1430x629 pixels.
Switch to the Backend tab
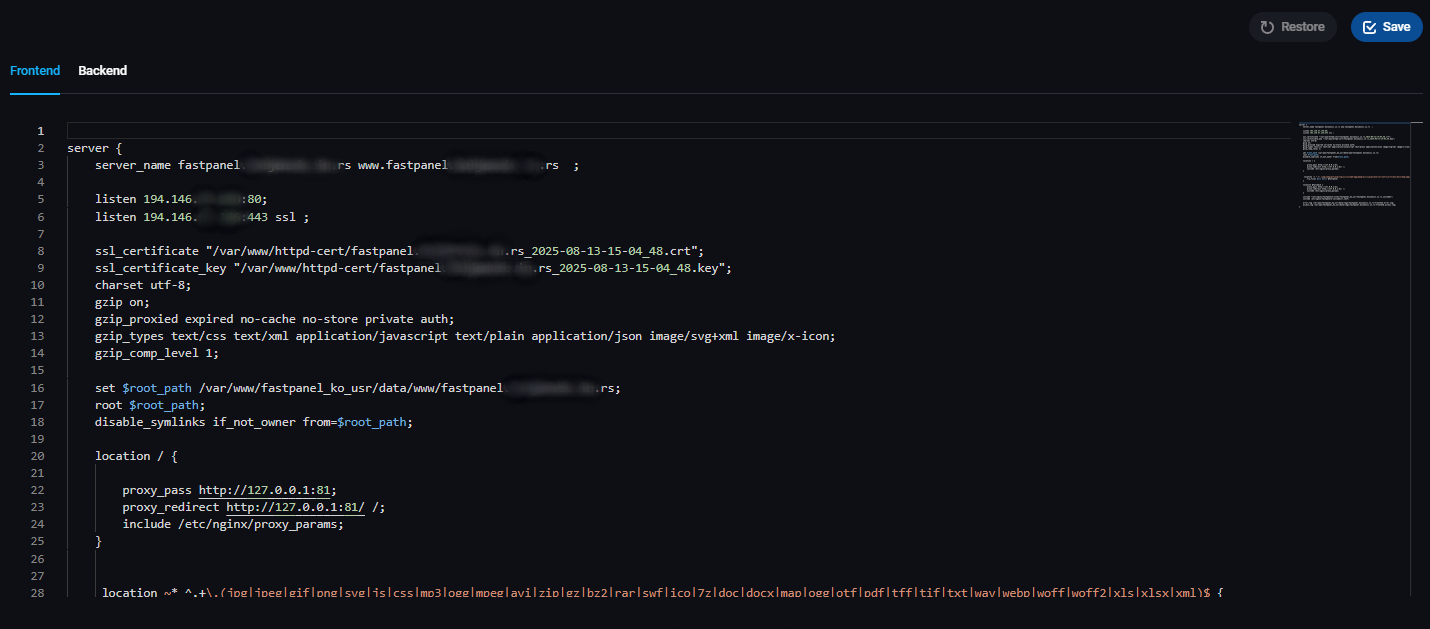click(x=102, y=71)
